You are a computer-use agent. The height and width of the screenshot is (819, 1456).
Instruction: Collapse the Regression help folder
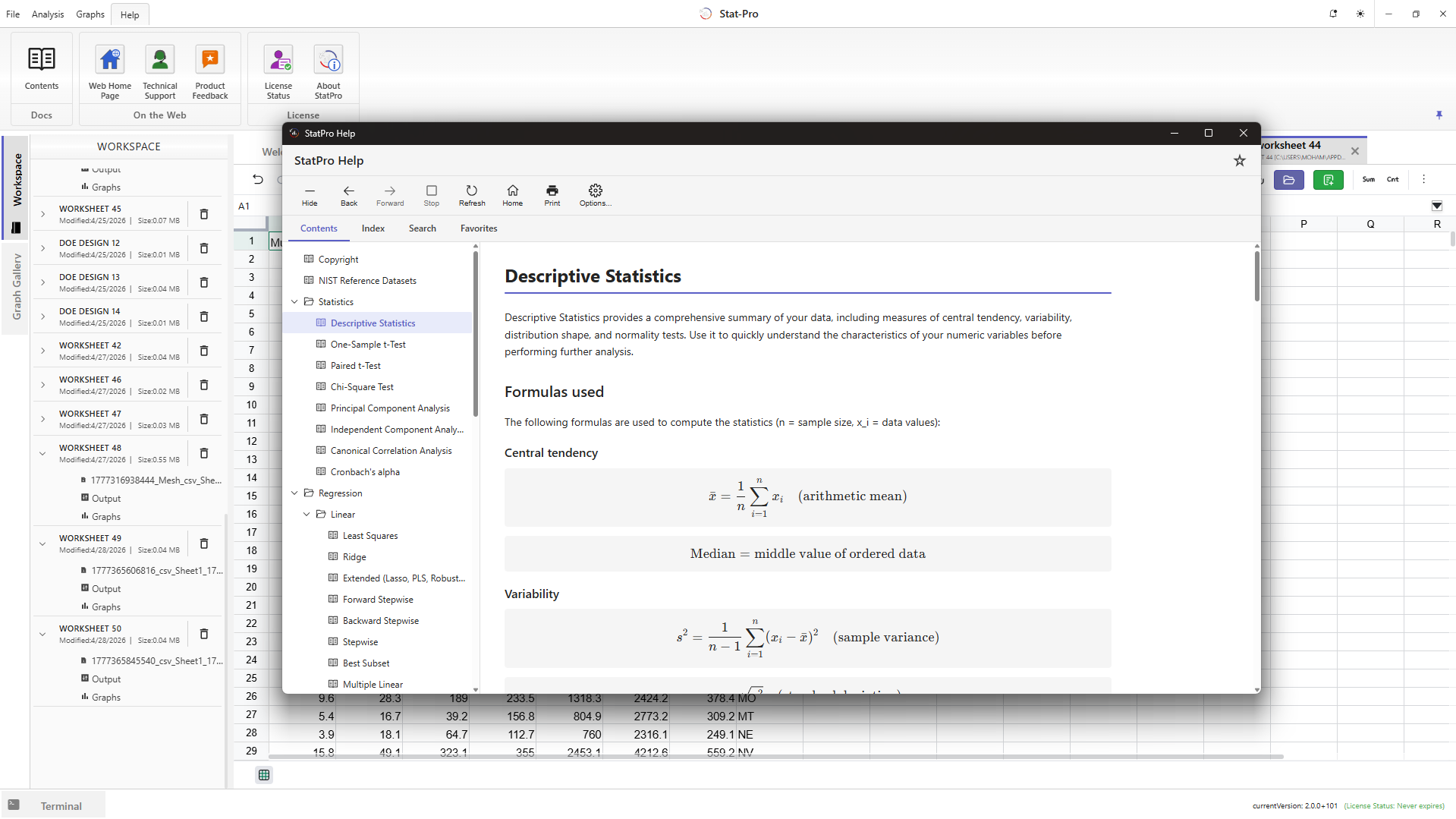(x=294, y=493)
